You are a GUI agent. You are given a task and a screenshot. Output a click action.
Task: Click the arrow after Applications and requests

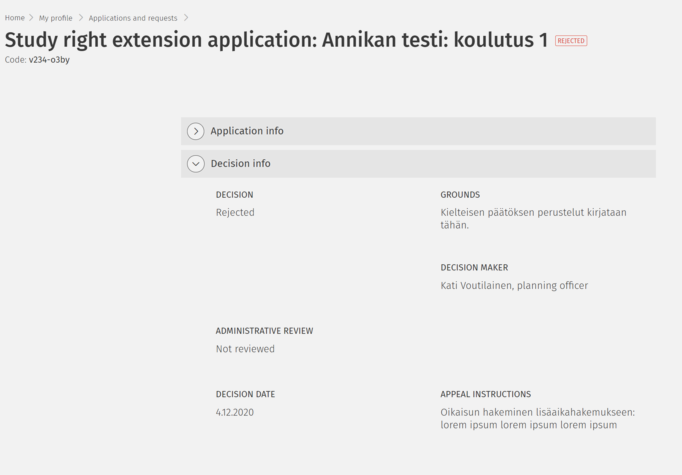coord(186,18)
